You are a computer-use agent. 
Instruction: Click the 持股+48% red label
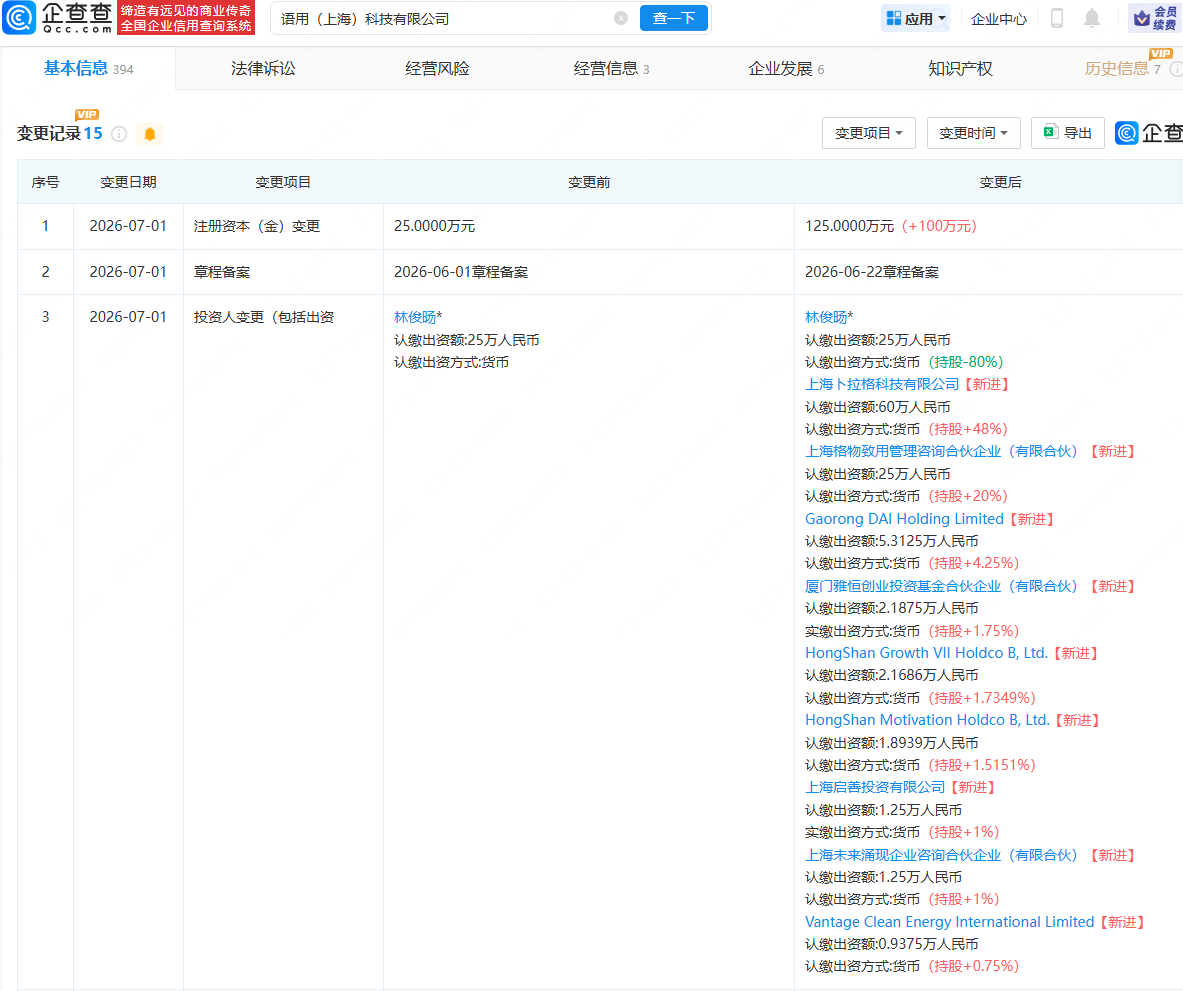(968, 429)
